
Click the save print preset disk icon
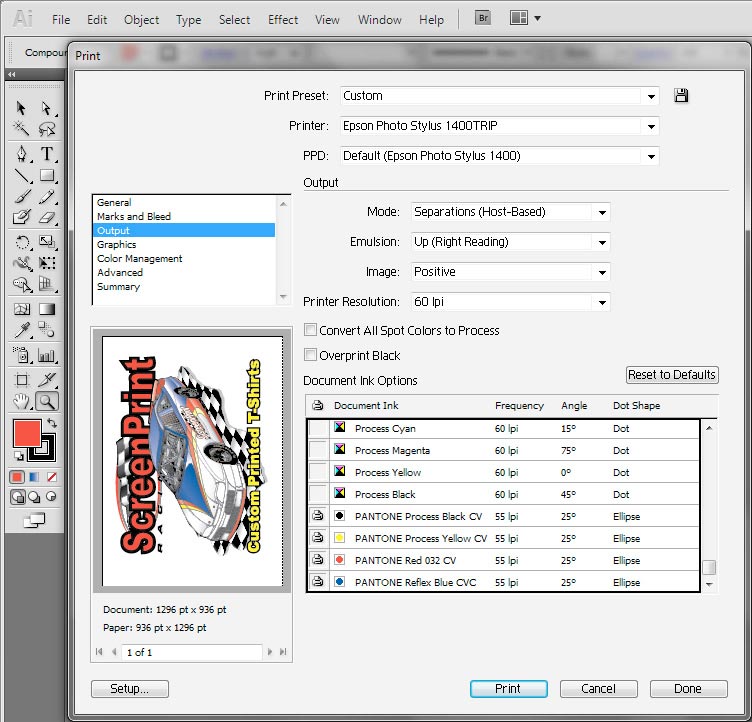[x=681, y=96]
